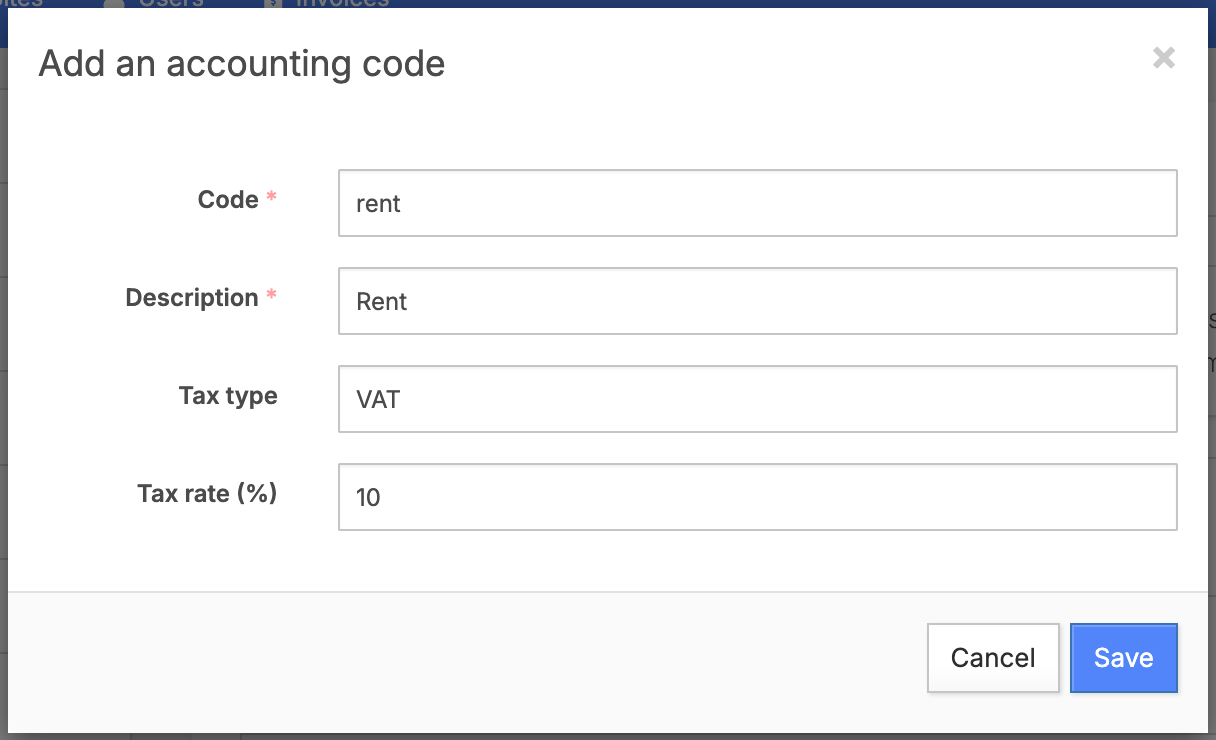Viewport: 1216px width, 740px height.
Task: Click the Tax type field containing VAT
Action: click(x=757, y=399)
